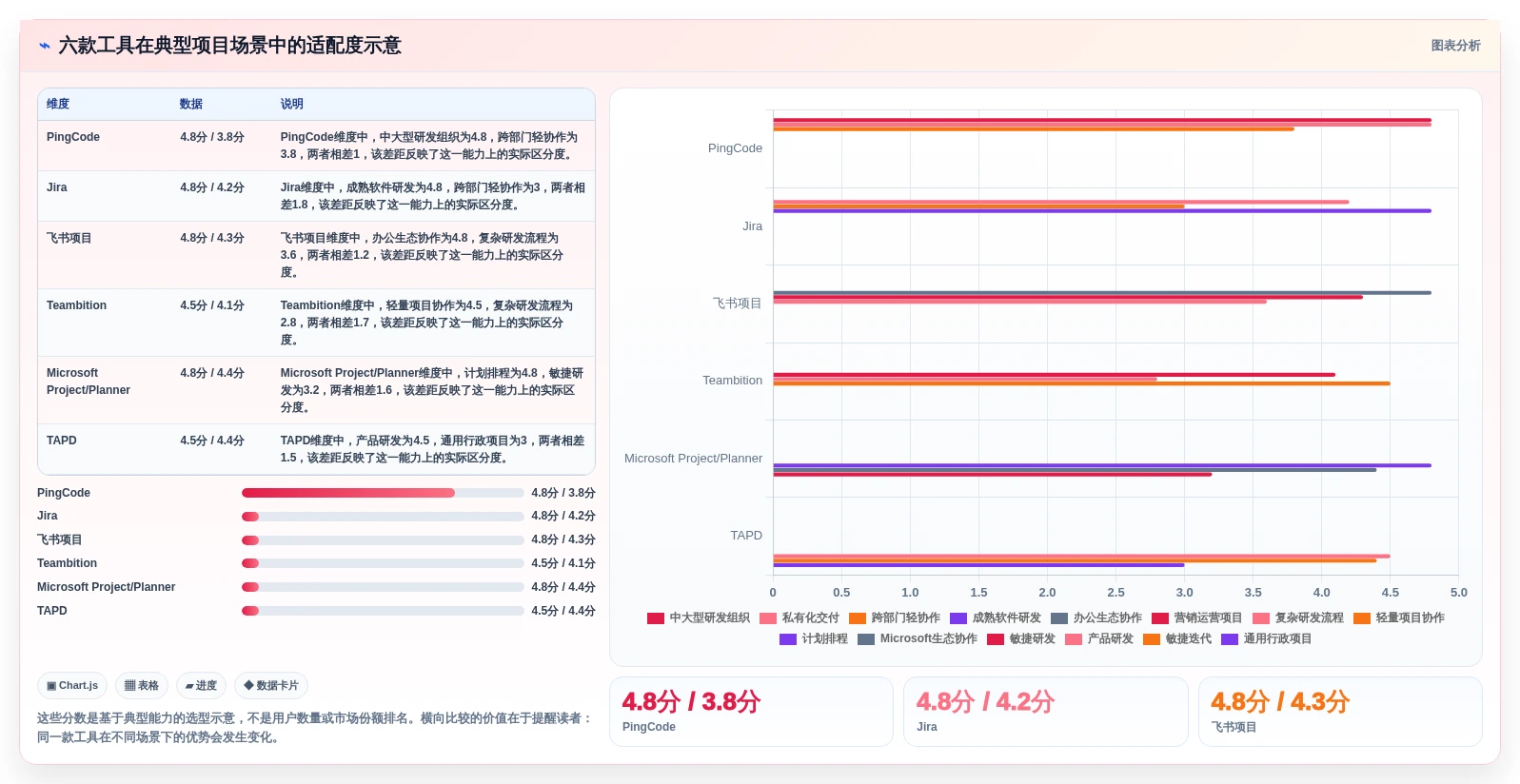Click the TAPD progress bar
This screenshot has height=784, width=1520.
click(383, 611)
